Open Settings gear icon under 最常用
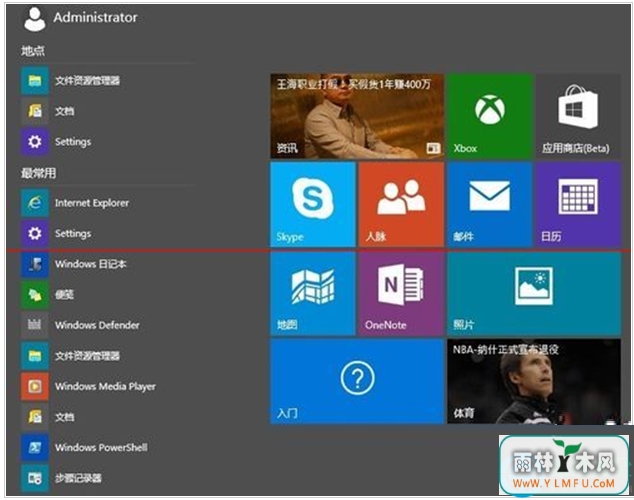 click(x=35, y=233)
